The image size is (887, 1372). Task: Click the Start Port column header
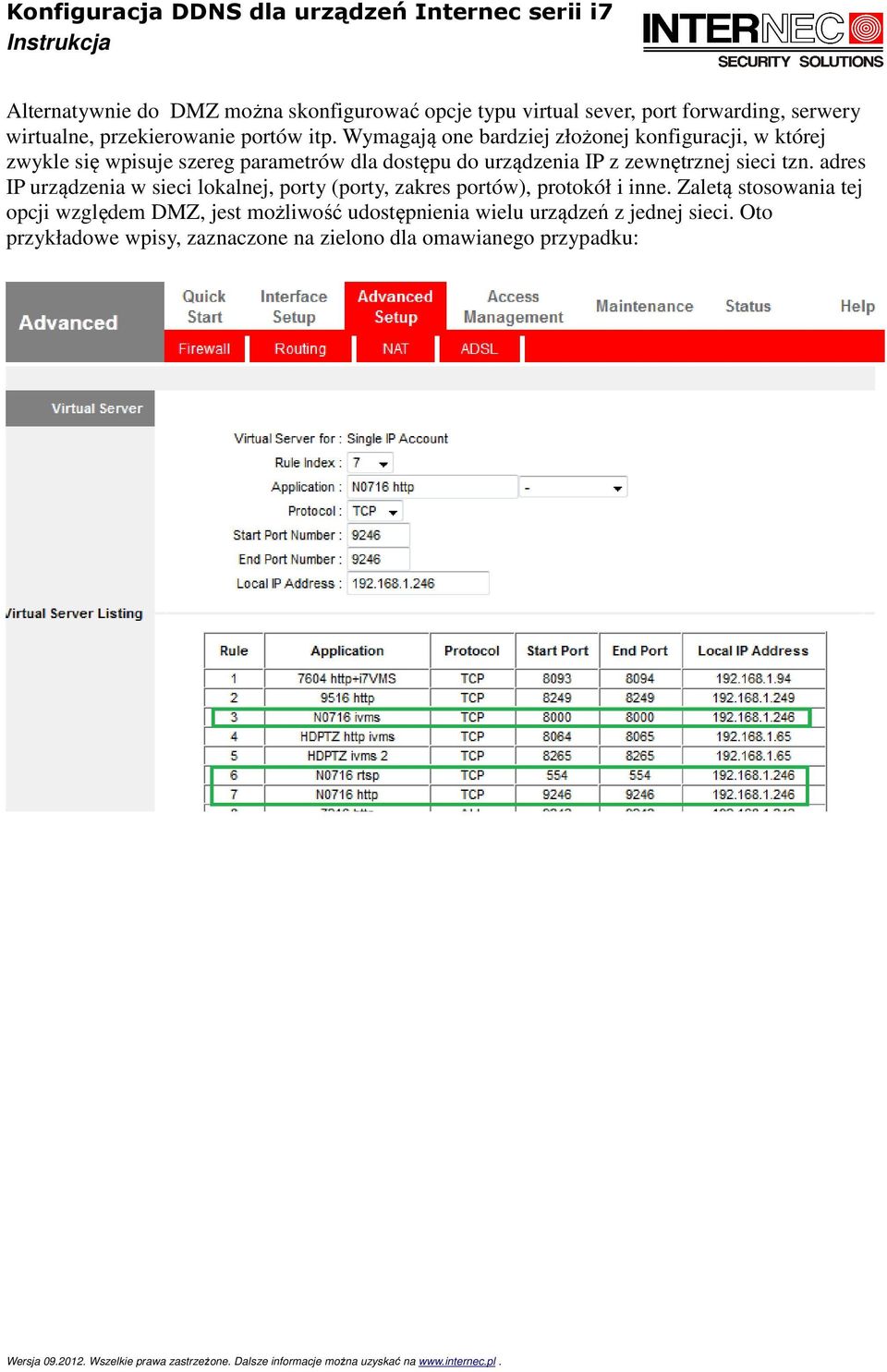(x=557, y=650)
